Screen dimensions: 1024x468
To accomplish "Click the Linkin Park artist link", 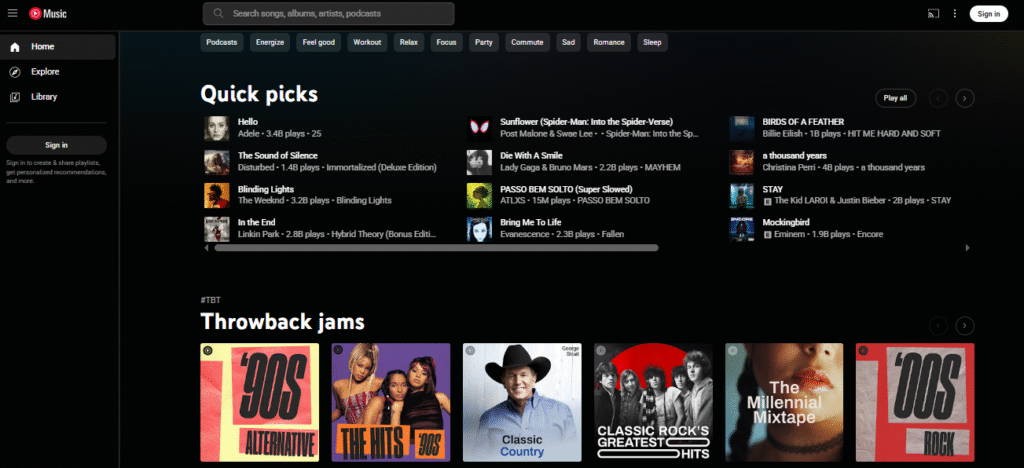I will tap(259, 234).
